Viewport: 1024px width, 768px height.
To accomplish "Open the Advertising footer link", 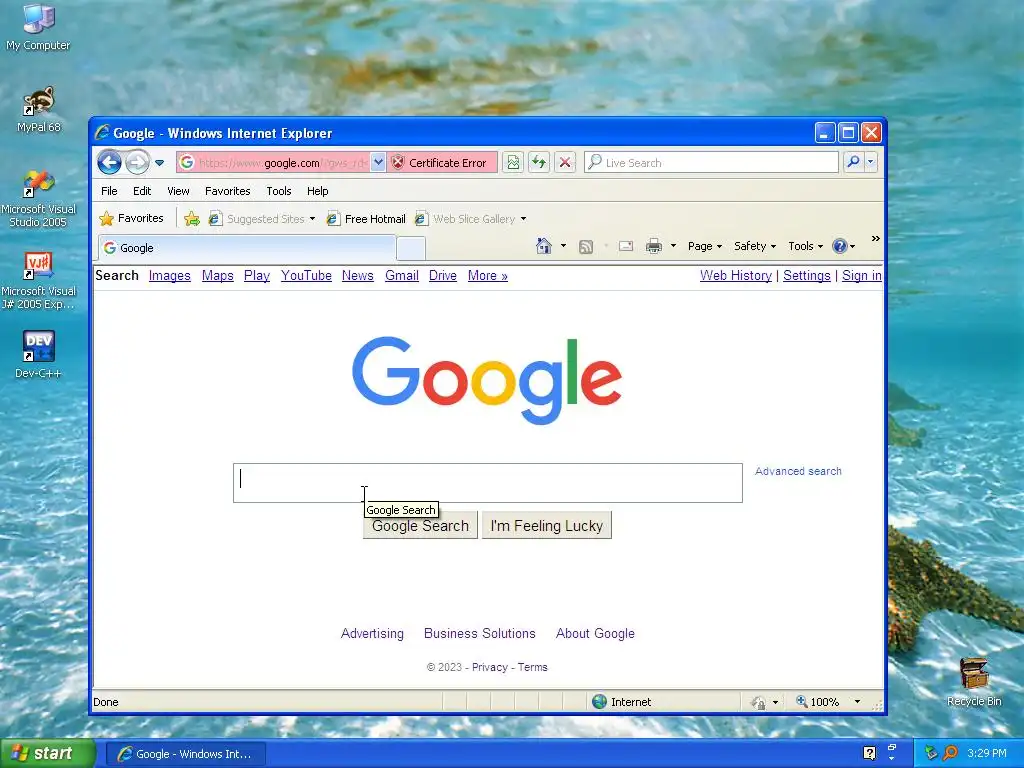I will pyautogui.click(x=372, y=633).
